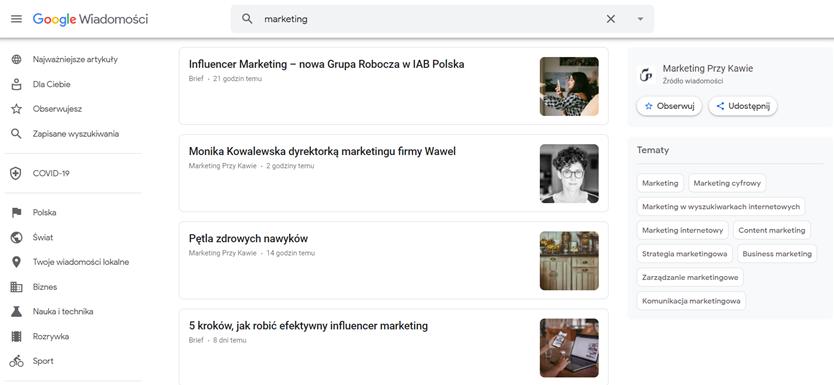The width and height of the screenshot is (834, 385).
Task: Select Komunikacja marketingowa topic chip
Action: pos(691,300)
